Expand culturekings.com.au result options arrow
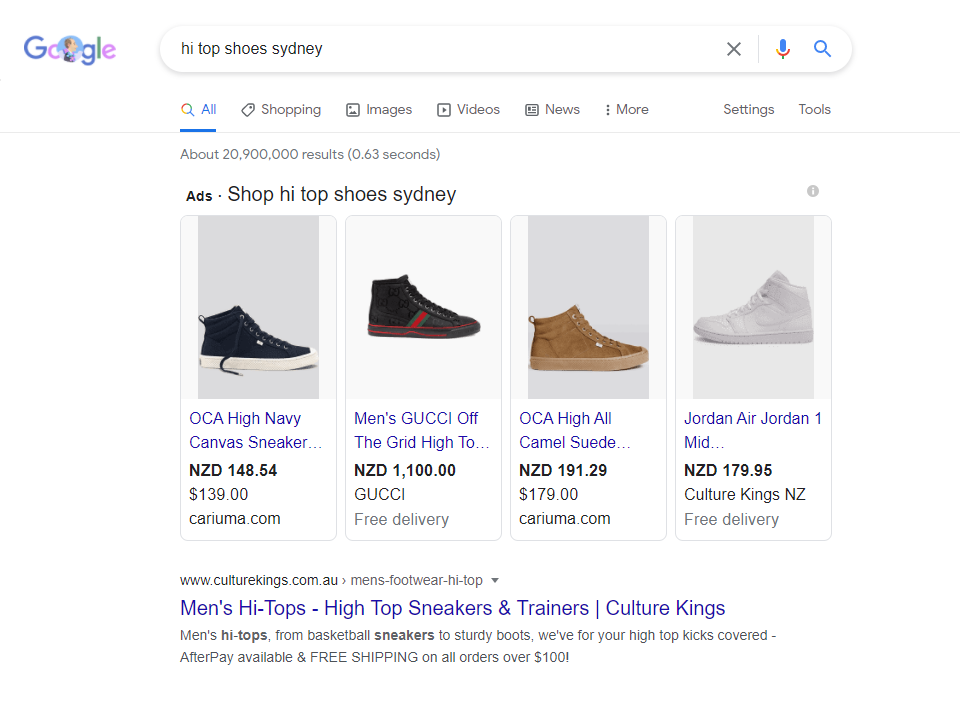This screenshot has height=702, width=960. (495, 580)
